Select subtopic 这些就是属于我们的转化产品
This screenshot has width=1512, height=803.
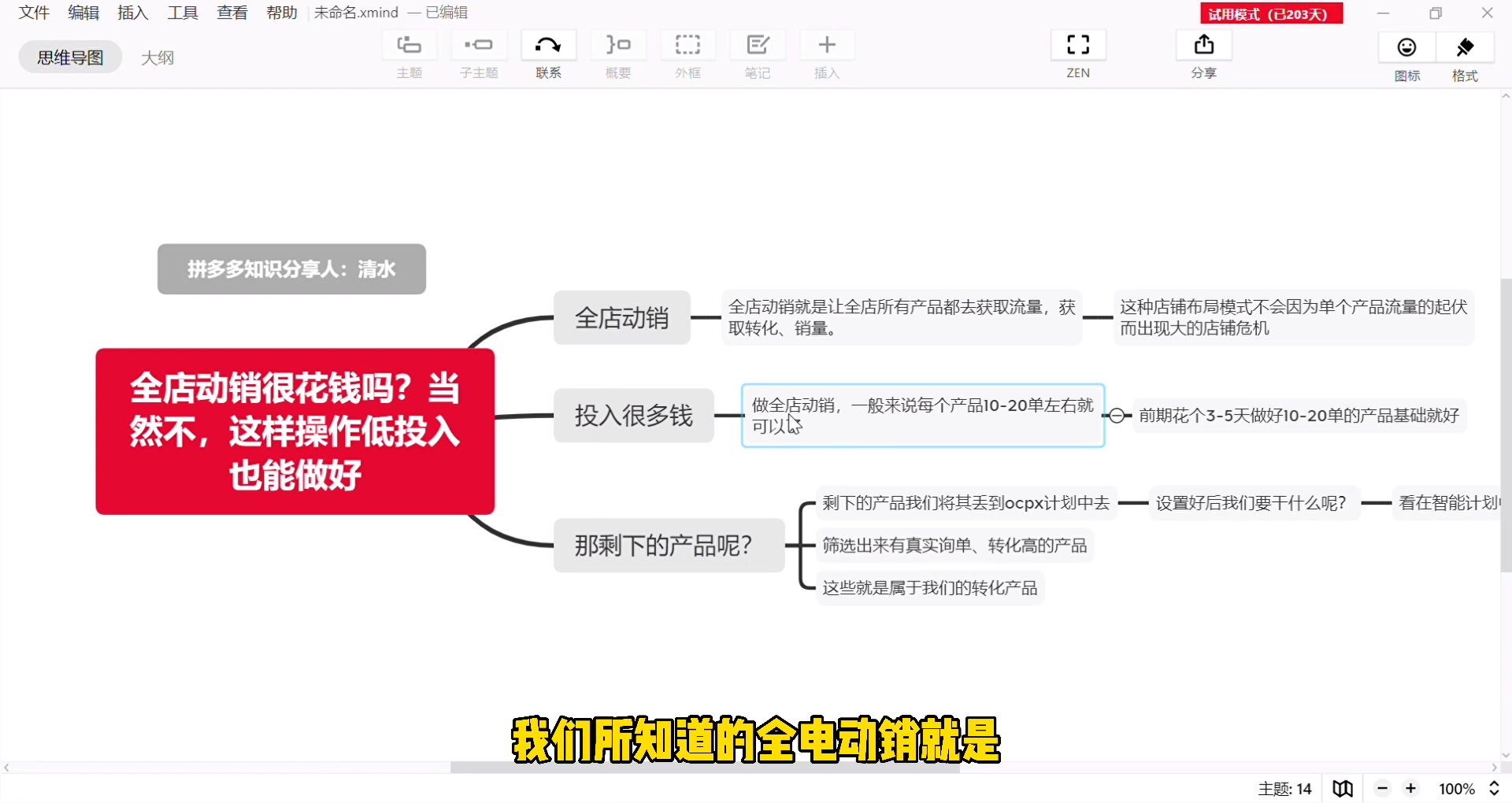tap(930, 588)
